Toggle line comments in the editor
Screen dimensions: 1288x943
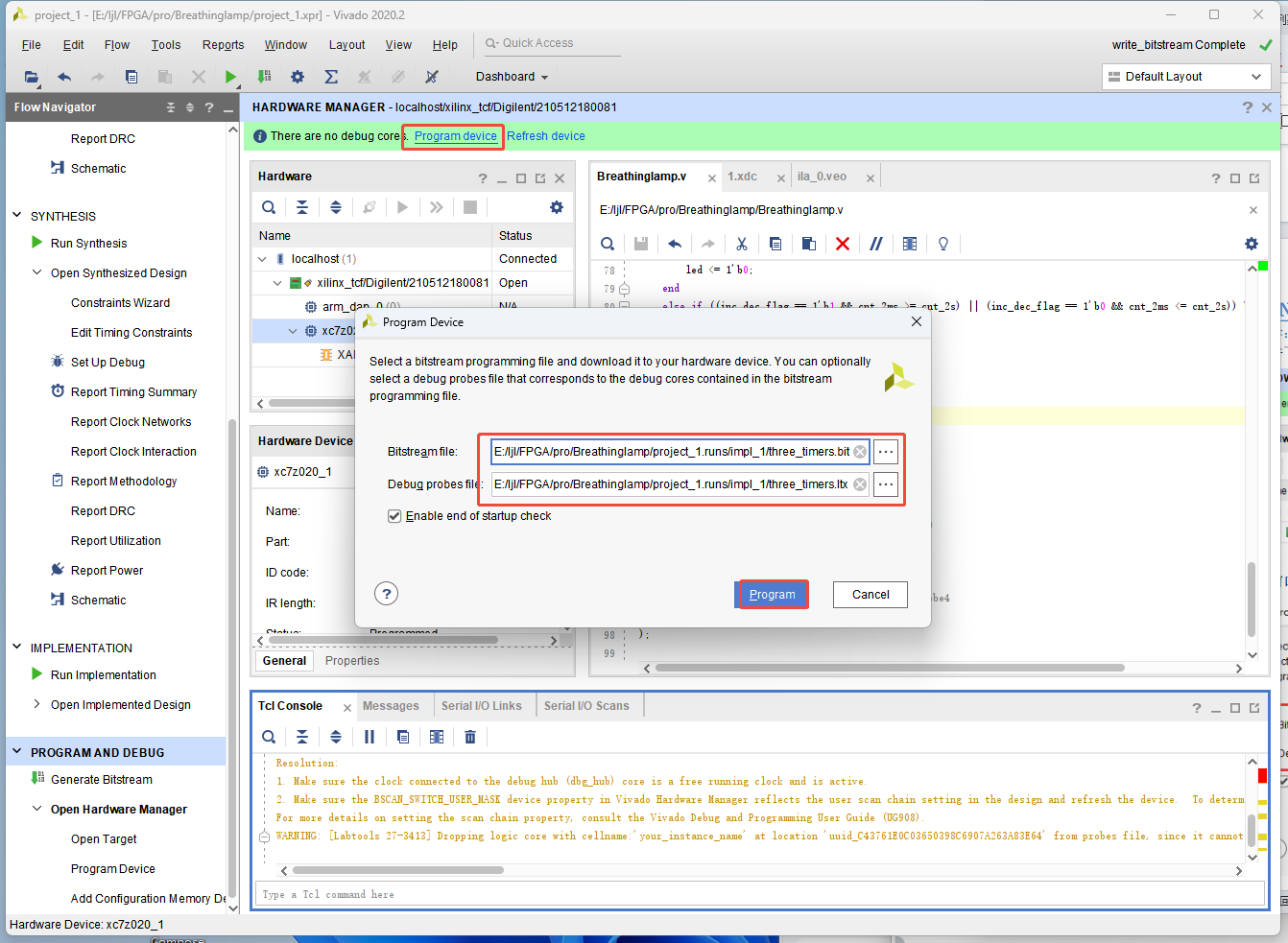876,244
